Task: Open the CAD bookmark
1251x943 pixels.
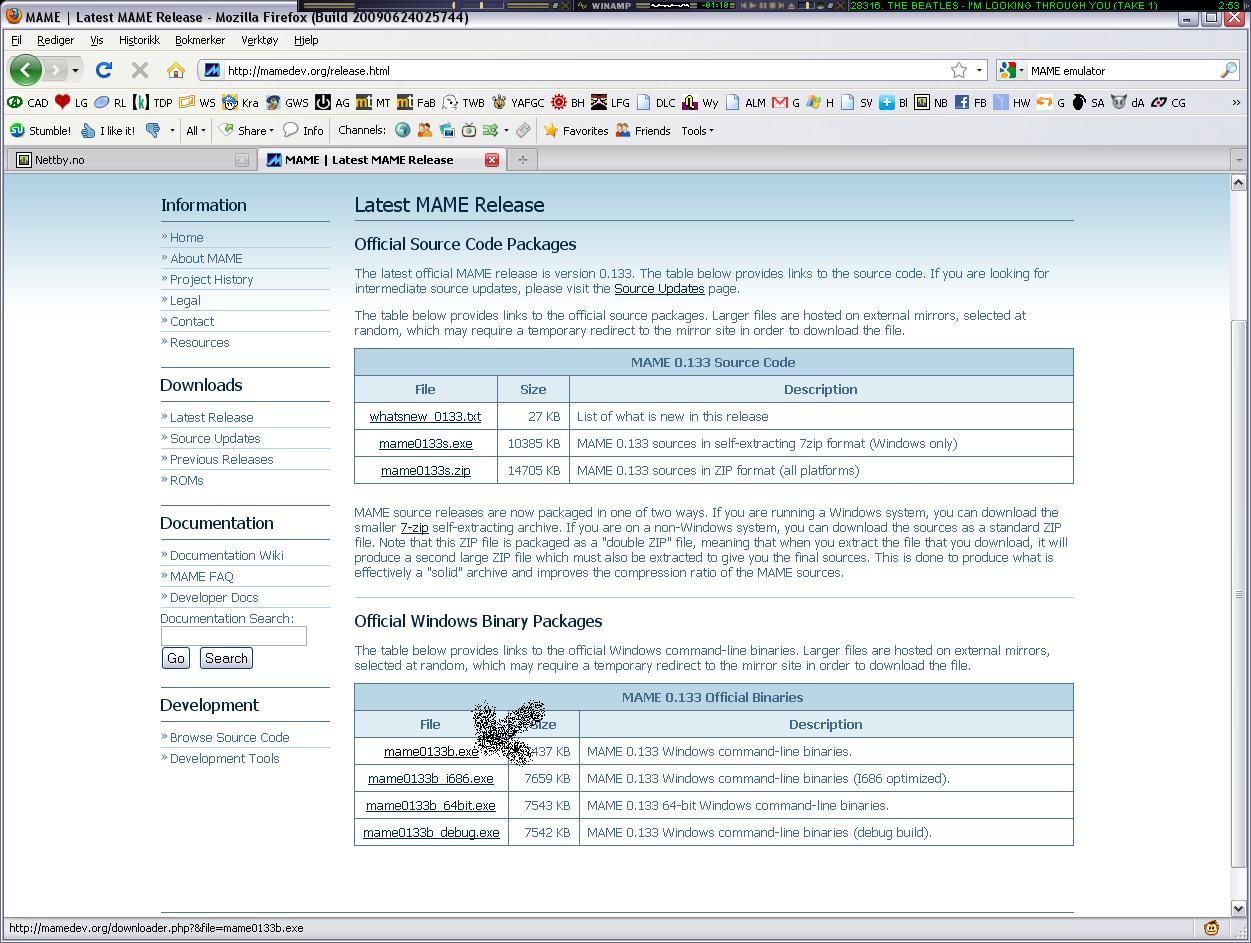Action: [x=27, y=102]
